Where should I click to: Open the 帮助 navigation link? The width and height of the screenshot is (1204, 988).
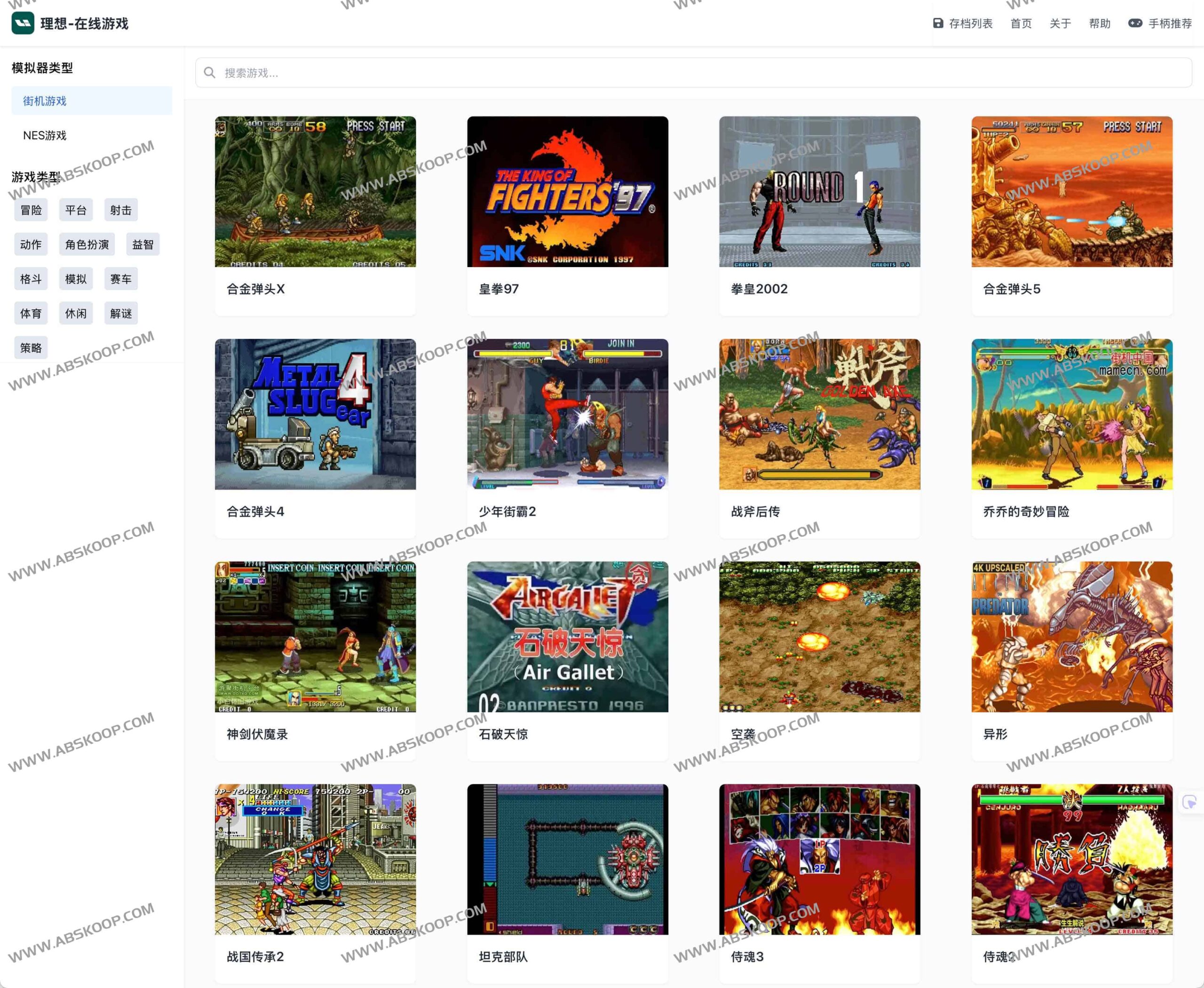[x=1099, y=24]
